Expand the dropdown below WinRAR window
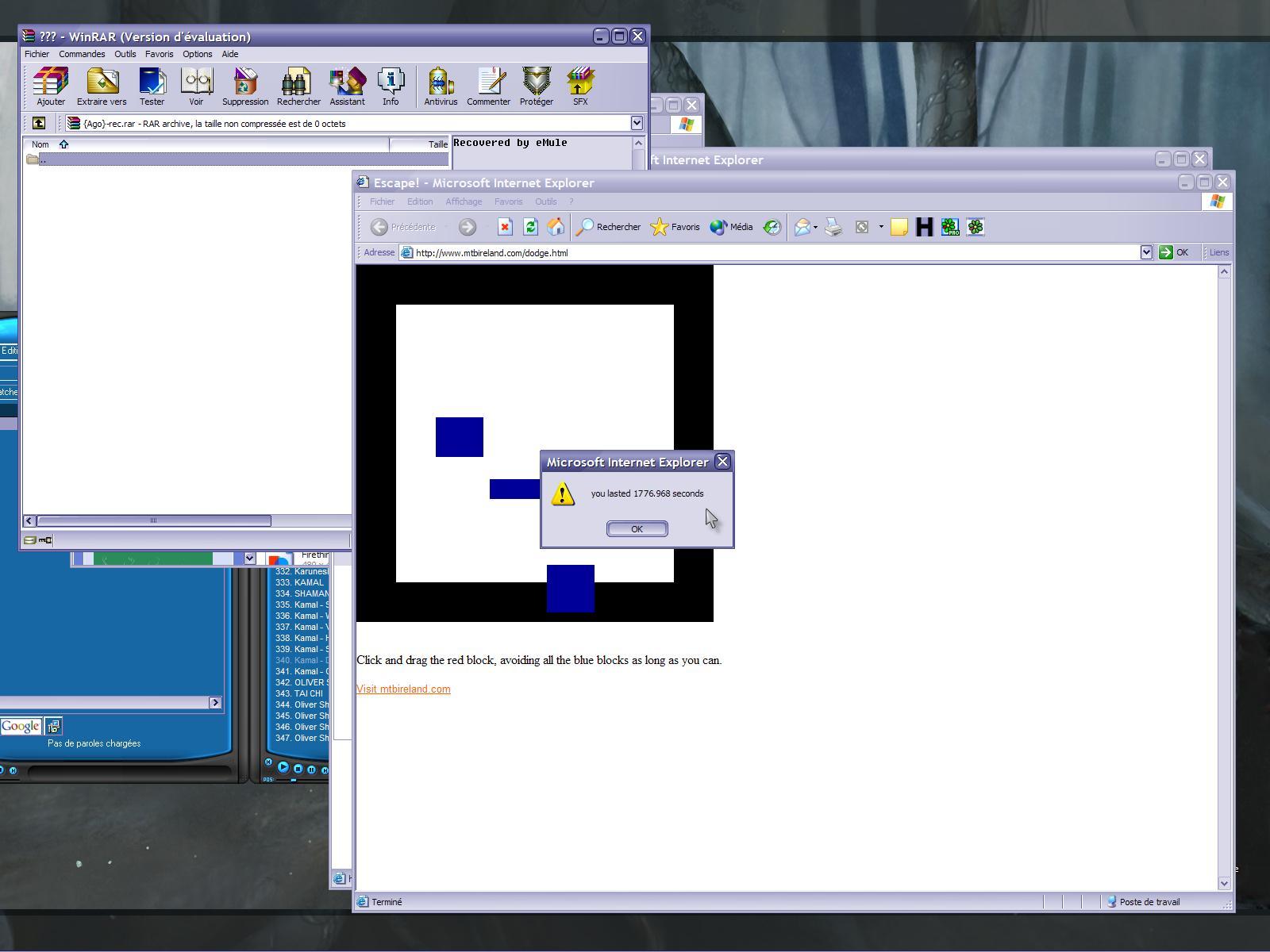The image size is (1270, 952). click(249, 559)
